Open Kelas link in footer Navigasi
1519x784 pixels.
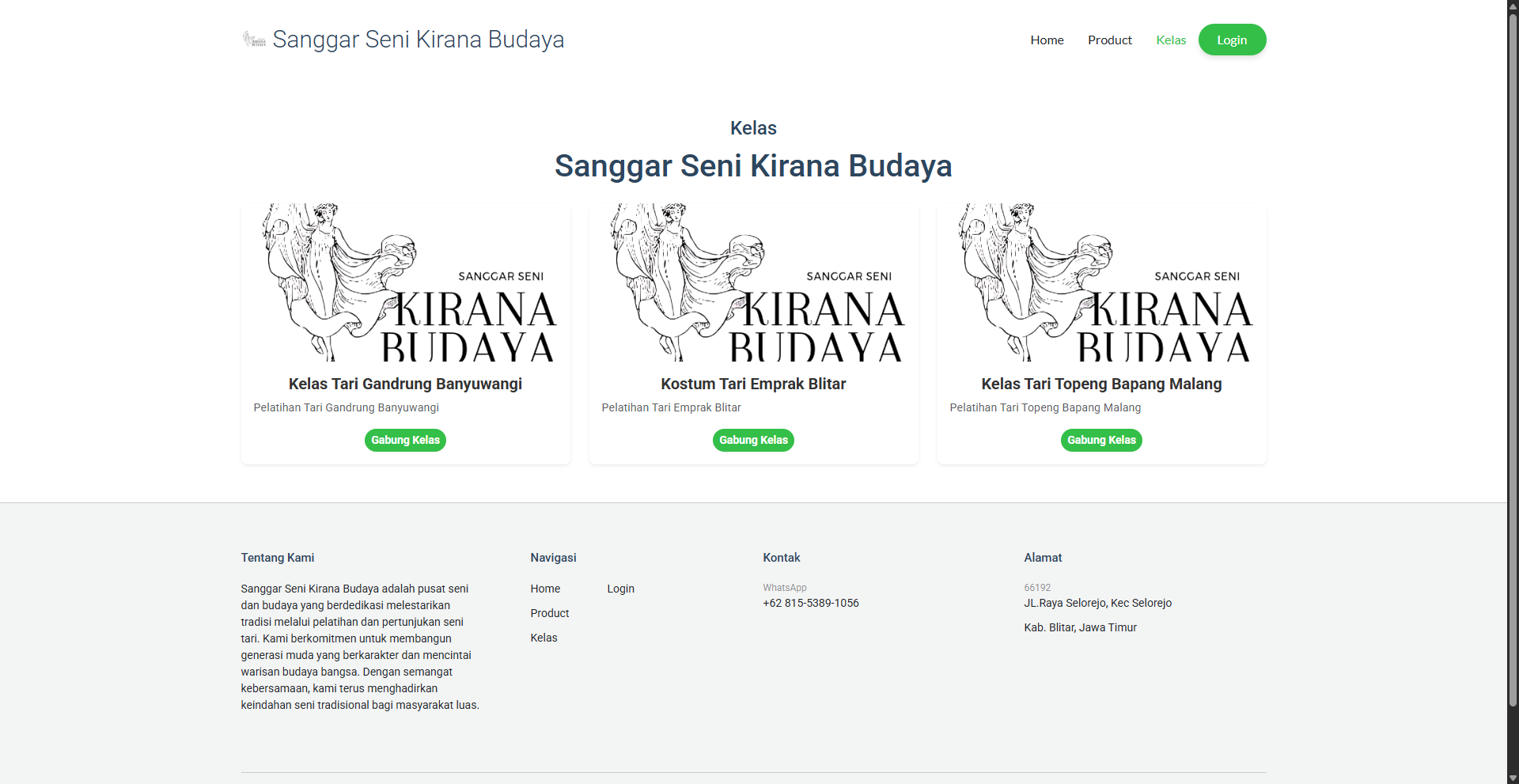tap(544, 638)
